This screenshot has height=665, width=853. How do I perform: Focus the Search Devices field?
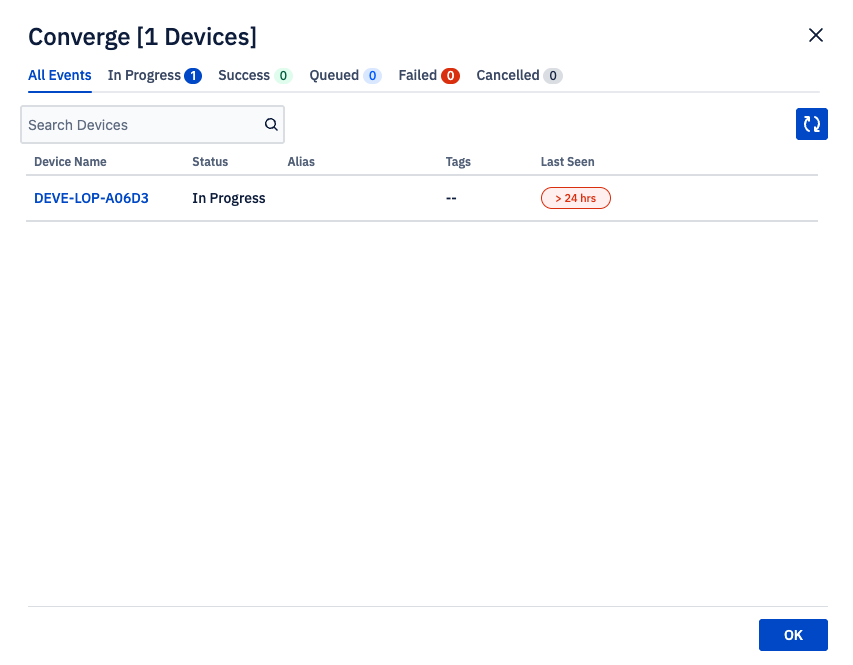pyautogui.click(x=140, y=125)
